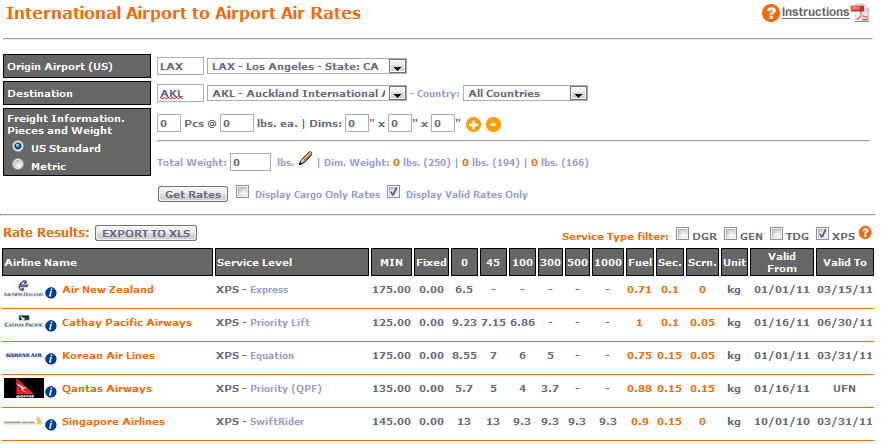Open the Instructions PDF icon
The image size is (882, 444).
(860, 12)
